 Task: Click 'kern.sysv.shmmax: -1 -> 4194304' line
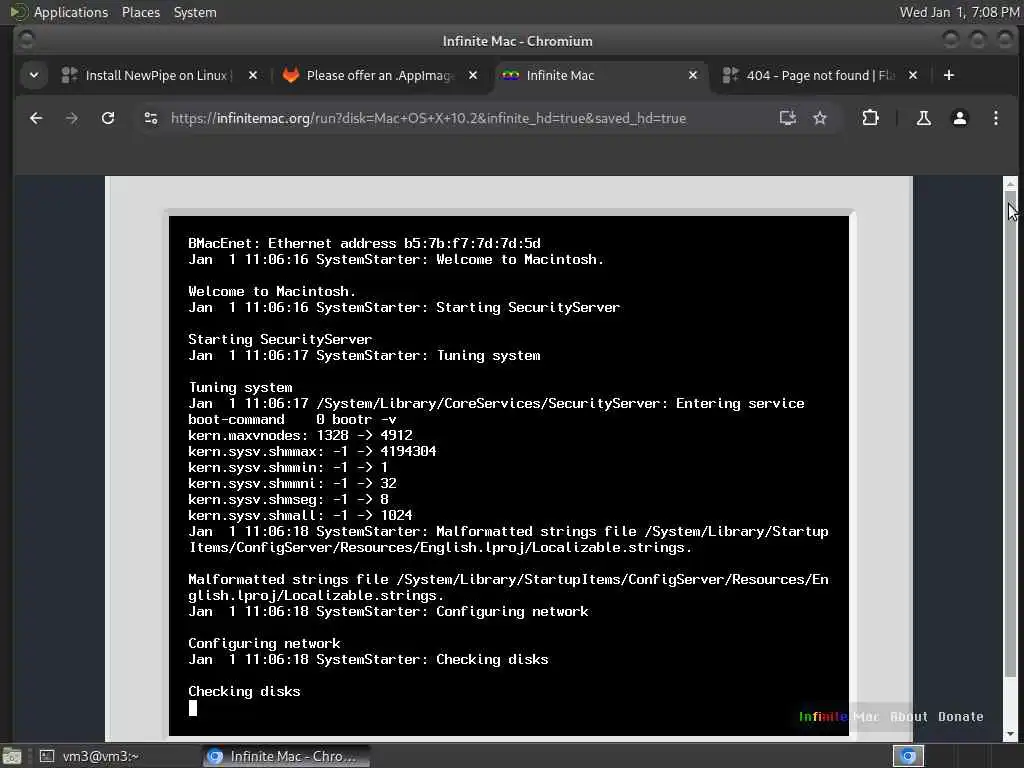[x=312, y=451]
